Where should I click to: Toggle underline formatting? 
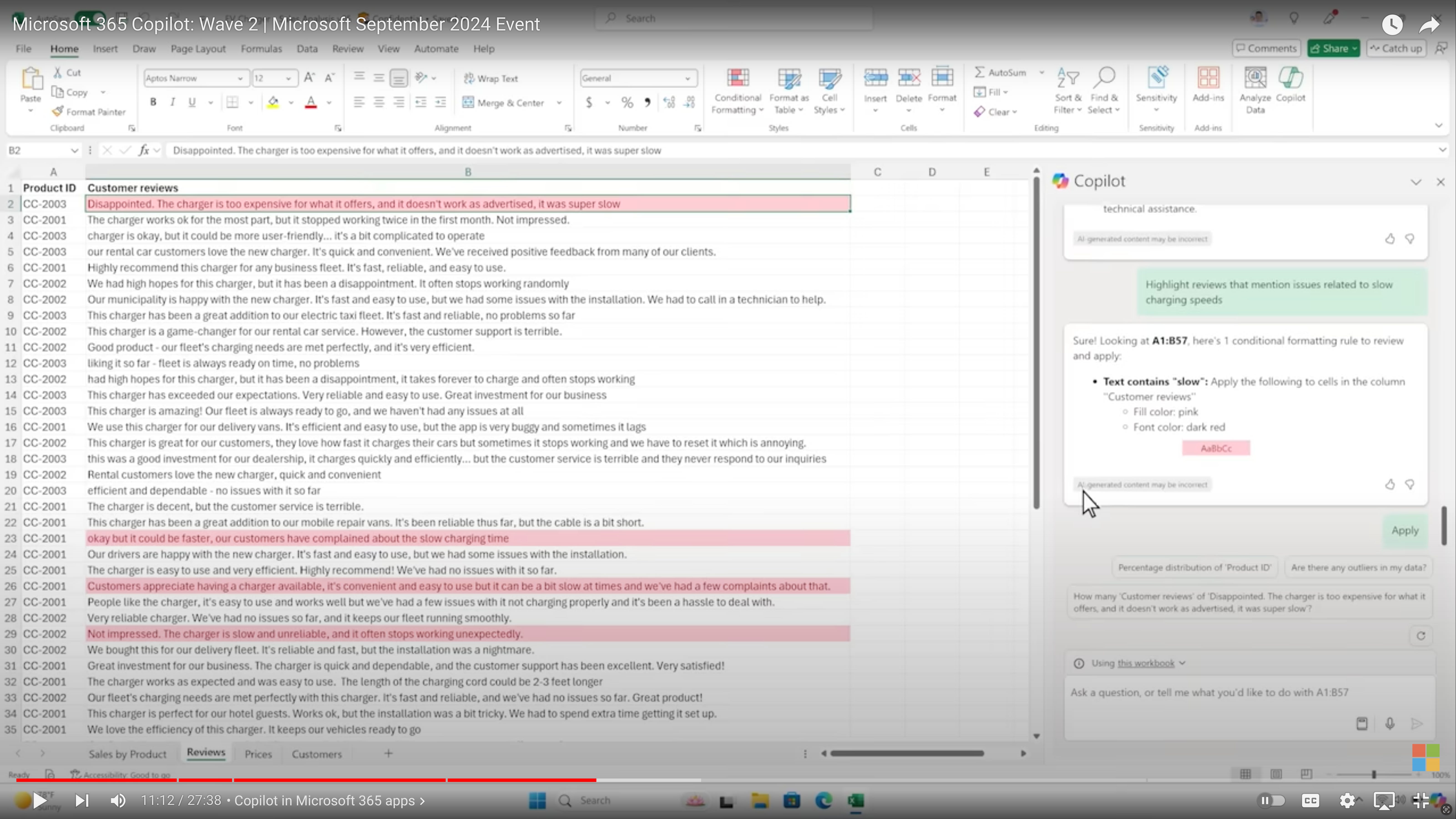[192, 102]
